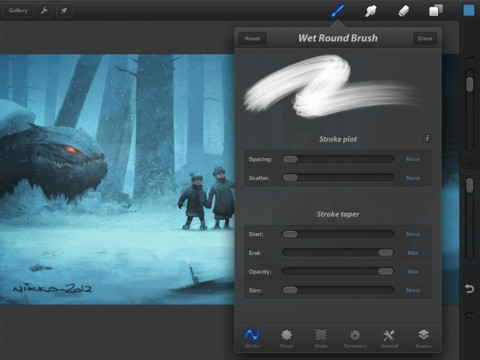The width and height of the screenshot is (480, 360).
Task: Reset the Wet Round Brush settings
Action: (252, 38)
